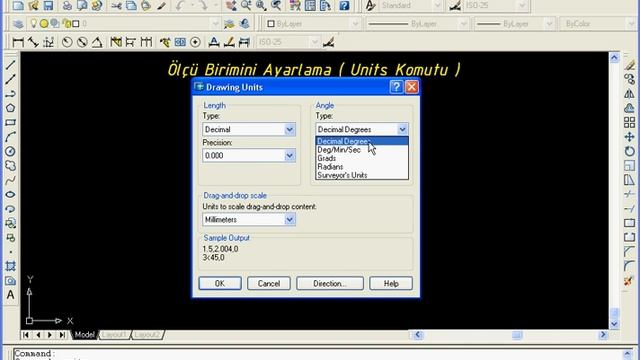Open the ISO-25 dropdown in dimension toolbar
Screen dimensions: 640x360
(288, 42)
